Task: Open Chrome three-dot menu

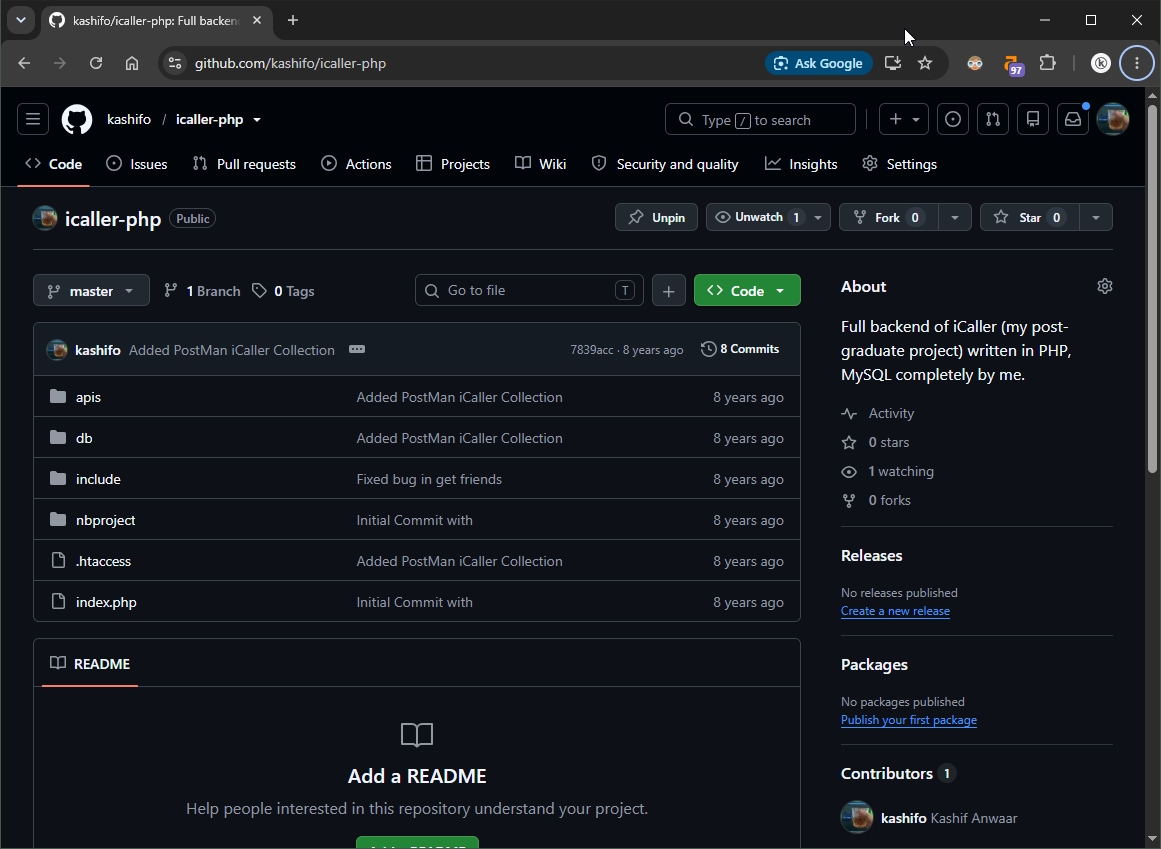Action: [1137, 63]
